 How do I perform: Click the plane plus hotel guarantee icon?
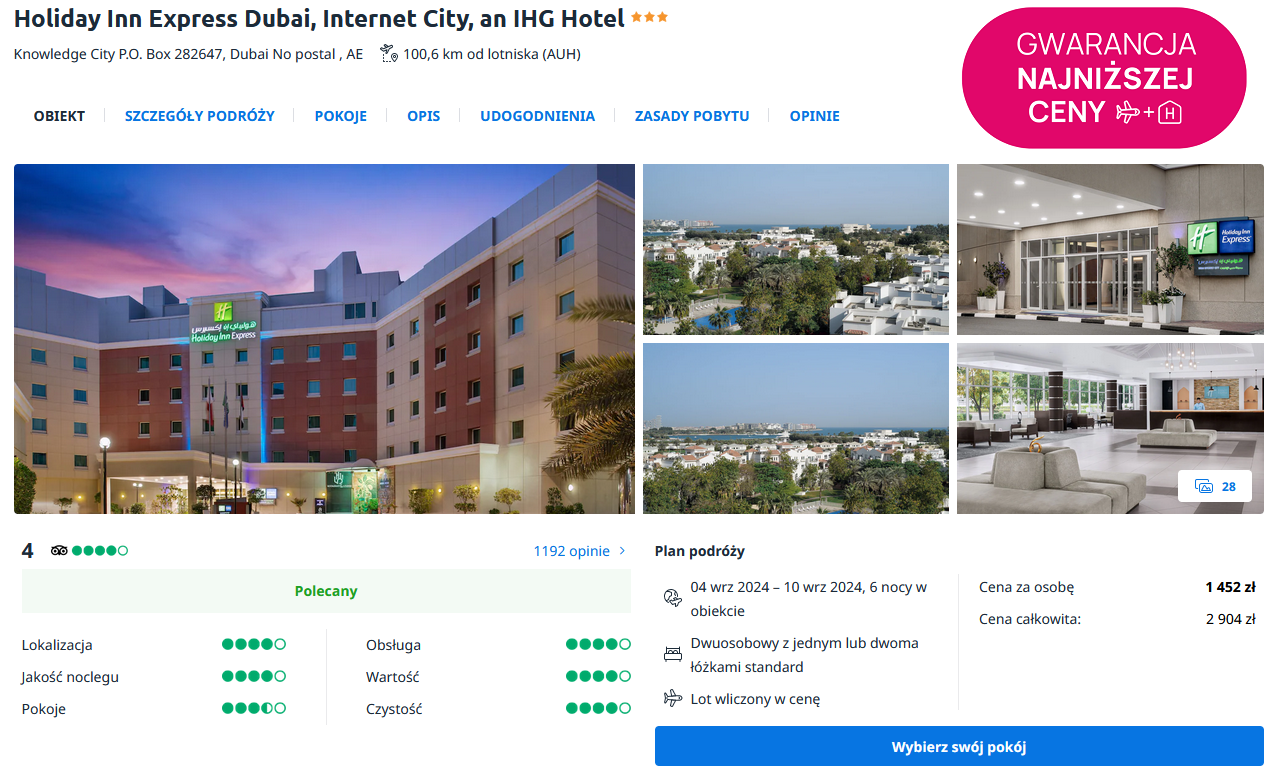tap(1148, 112)
